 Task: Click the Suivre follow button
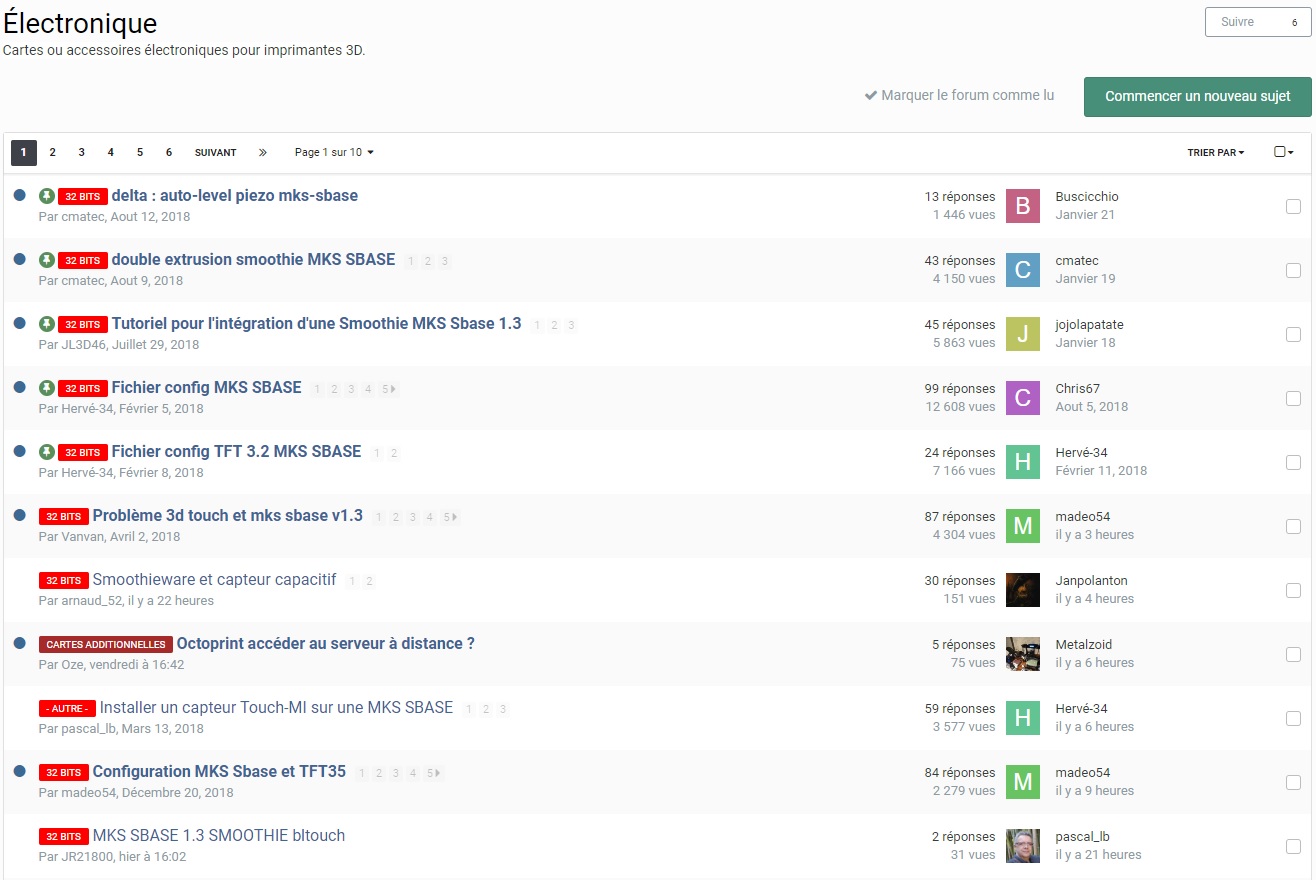pos(1258,22)
